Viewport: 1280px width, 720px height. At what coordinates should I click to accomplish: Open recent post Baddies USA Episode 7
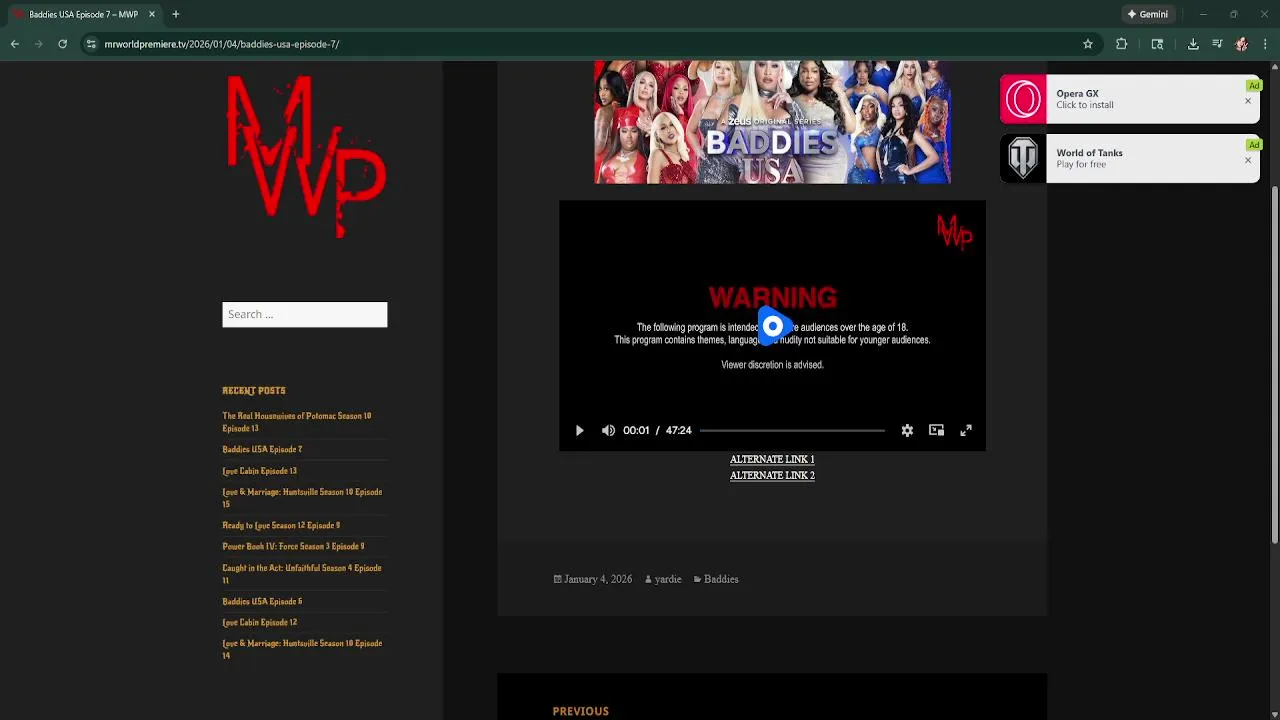[x=262, y=449]
